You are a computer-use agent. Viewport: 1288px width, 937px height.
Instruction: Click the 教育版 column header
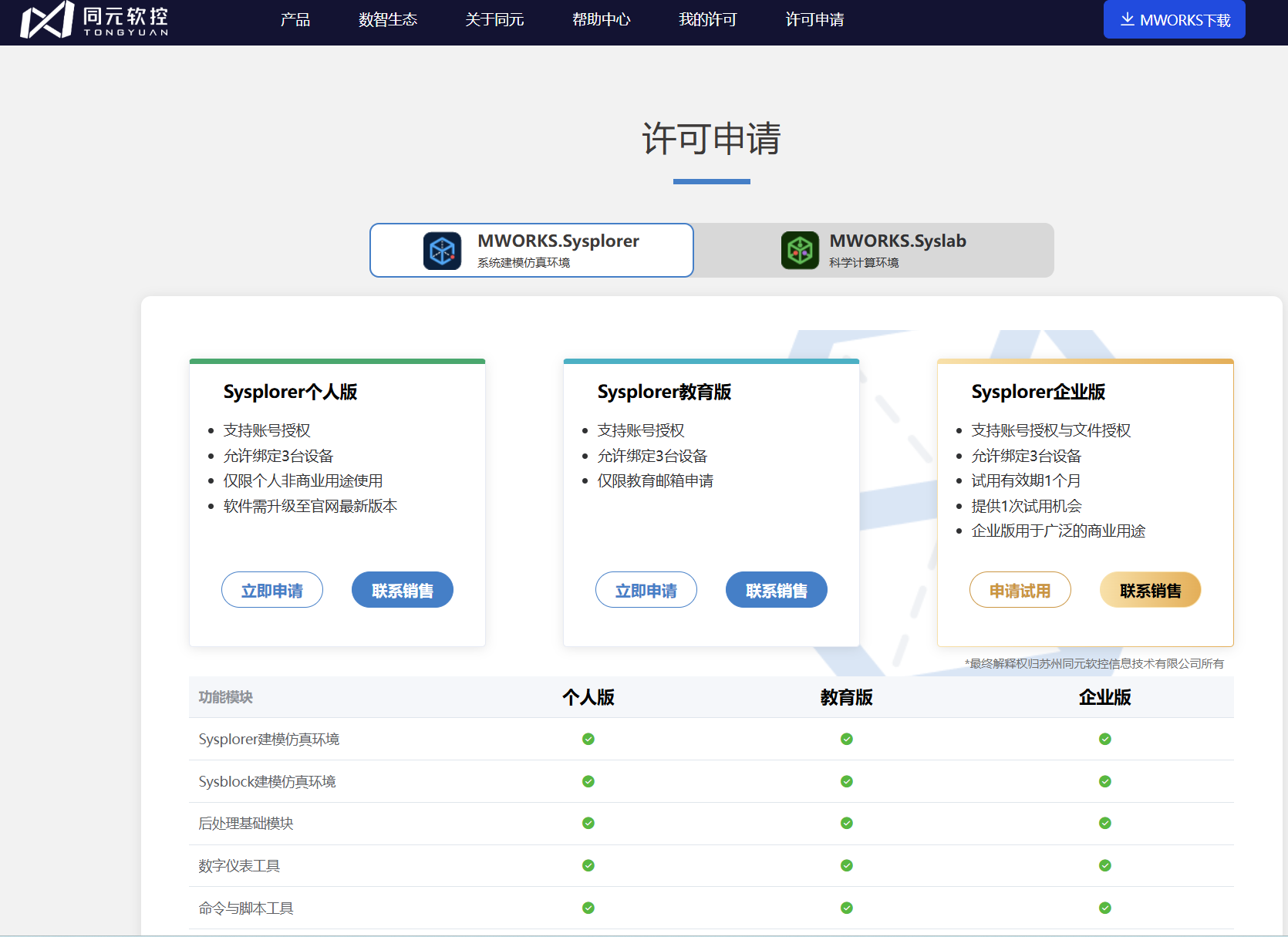point(847,697)
